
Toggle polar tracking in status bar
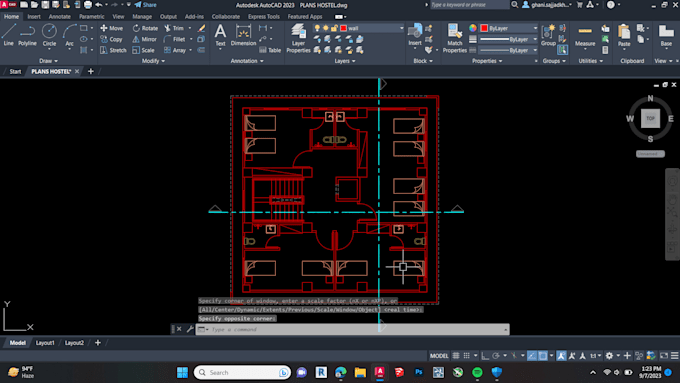pos(496,356)
